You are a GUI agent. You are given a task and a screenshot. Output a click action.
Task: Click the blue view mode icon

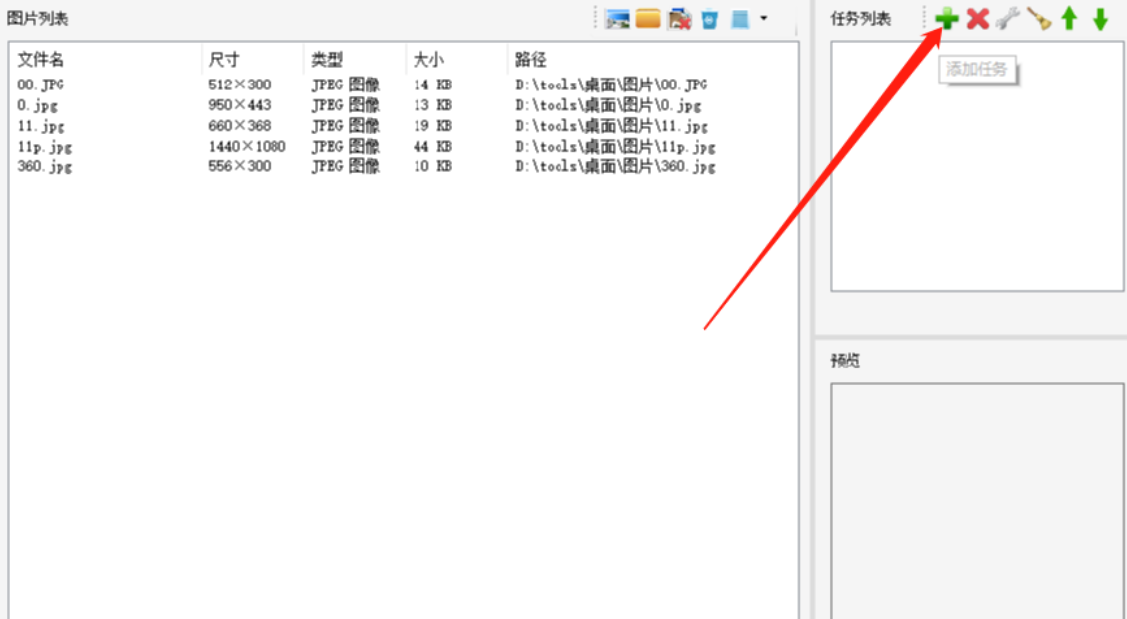coord(740,19)
